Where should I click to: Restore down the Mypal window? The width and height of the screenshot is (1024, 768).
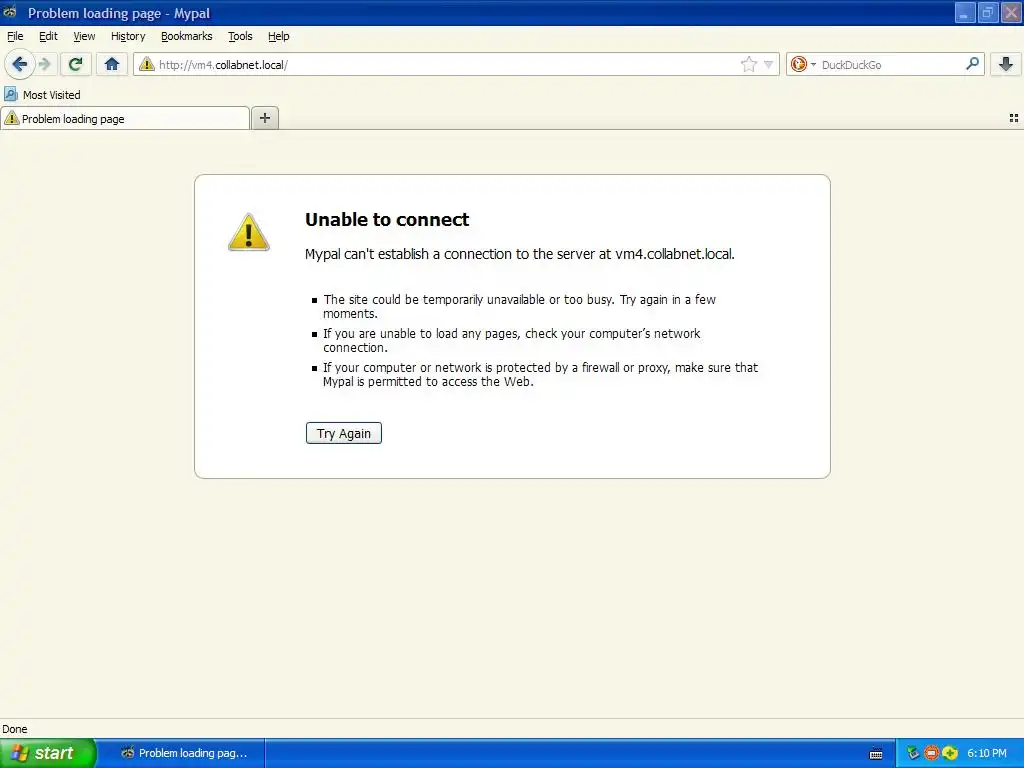pos(987,12)
